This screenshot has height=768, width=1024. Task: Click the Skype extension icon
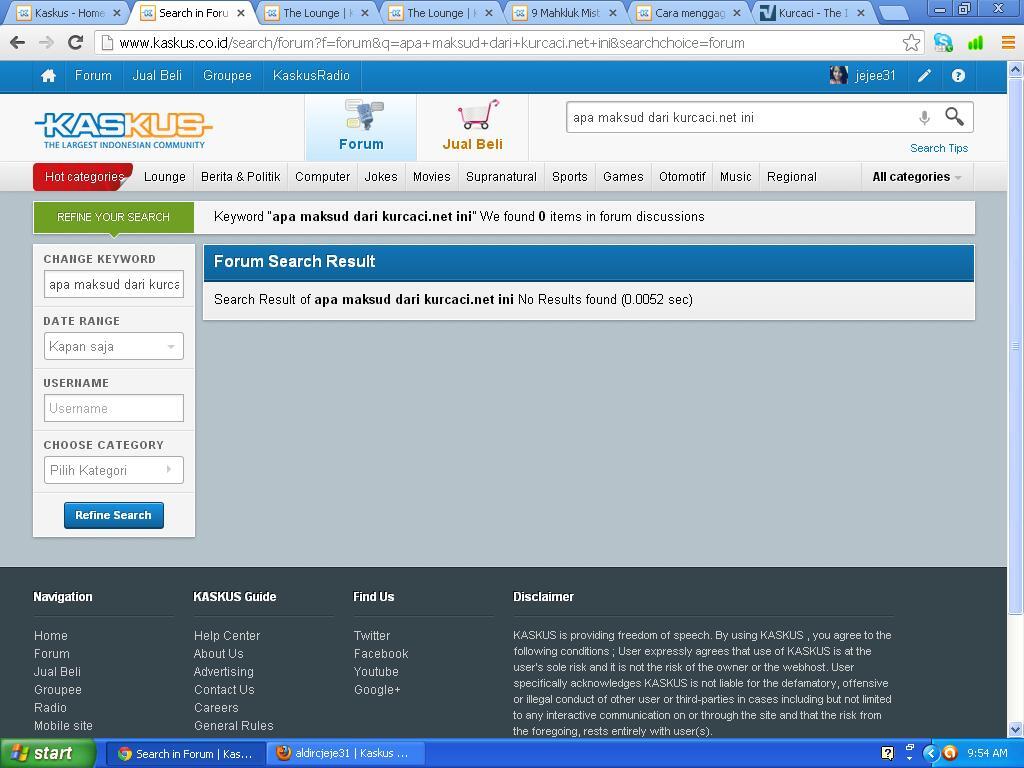(x=942, y=43)
